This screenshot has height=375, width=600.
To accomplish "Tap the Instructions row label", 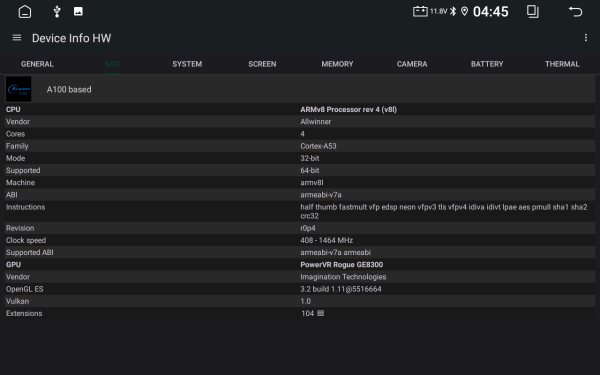I will (x=25, y=207).
